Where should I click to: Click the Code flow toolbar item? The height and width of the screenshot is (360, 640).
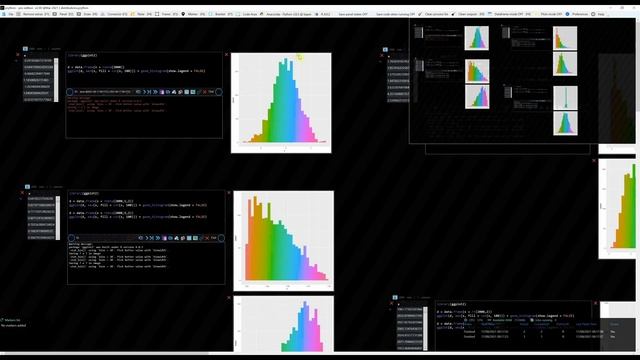[247, 14]
